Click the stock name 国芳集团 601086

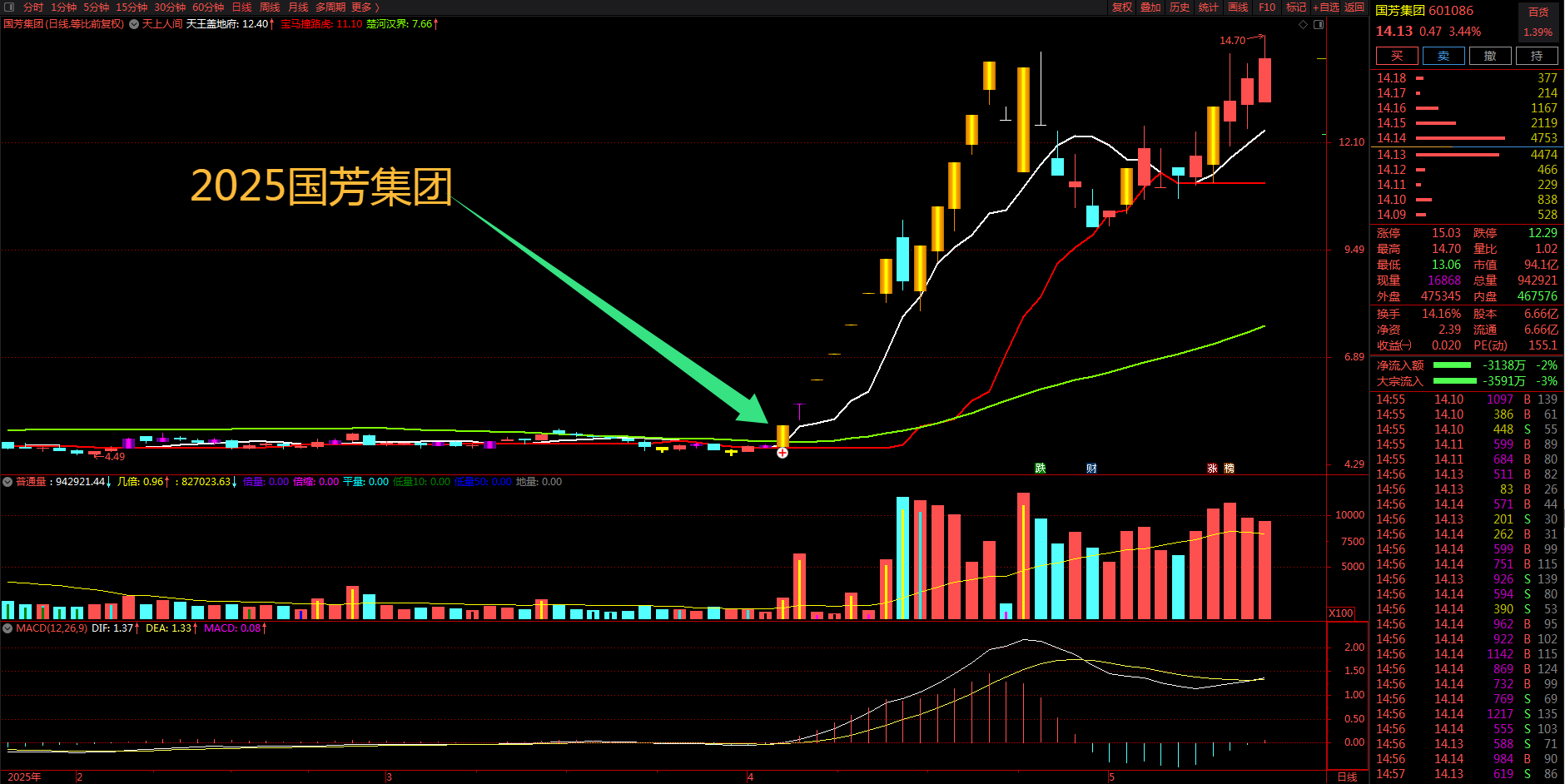pos(1424,11)
